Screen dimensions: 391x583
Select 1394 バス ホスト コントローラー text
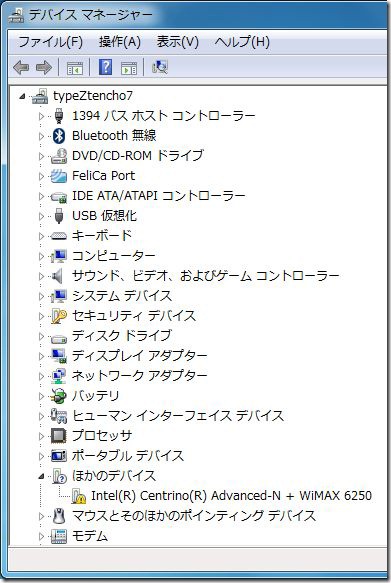164,116
